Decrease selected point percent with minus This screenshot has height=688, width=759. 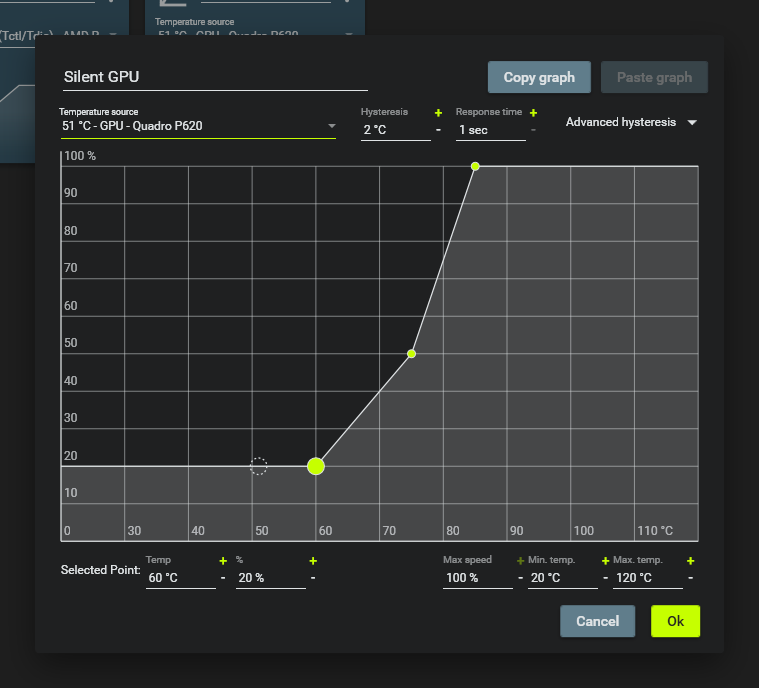pos(313,578)
